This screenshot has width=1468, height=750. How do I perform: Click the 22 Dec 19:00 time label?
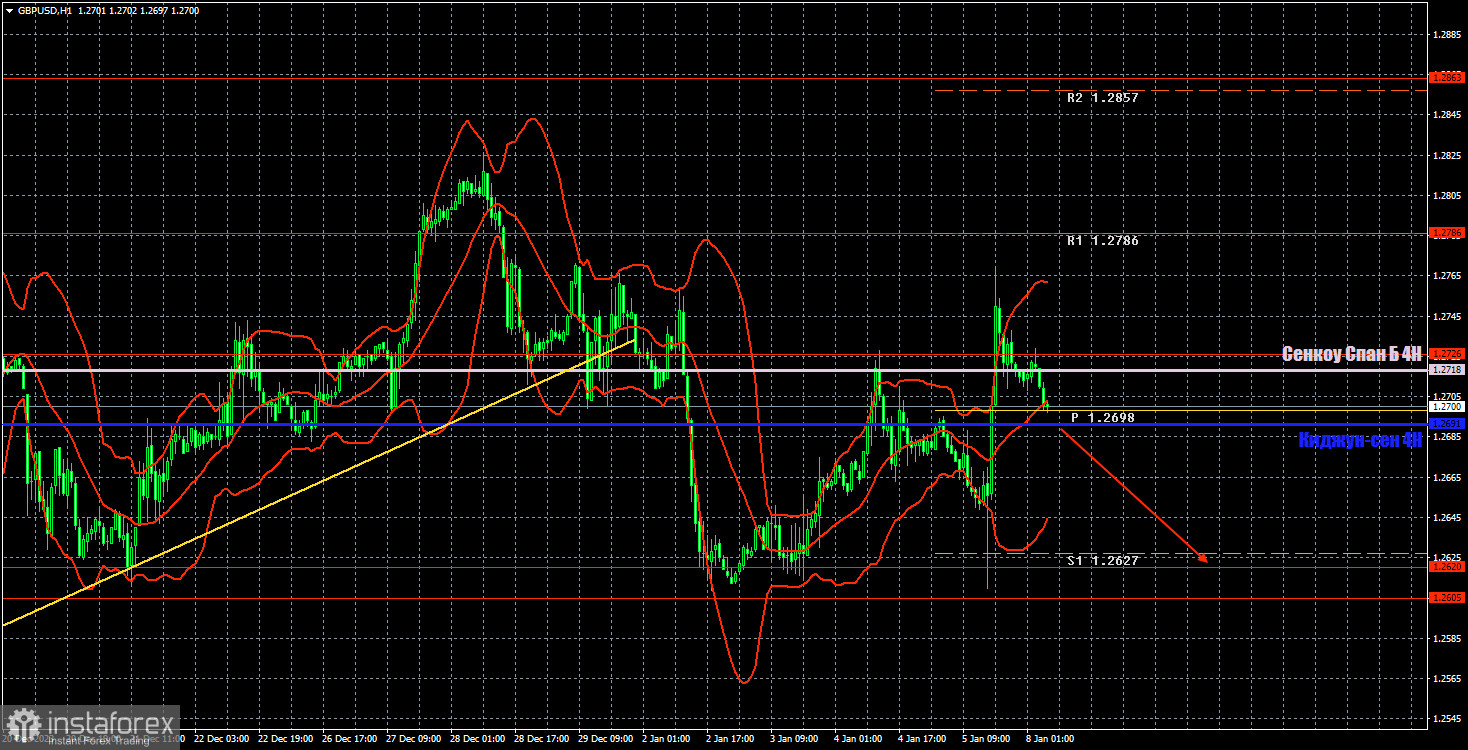point(286,739)
